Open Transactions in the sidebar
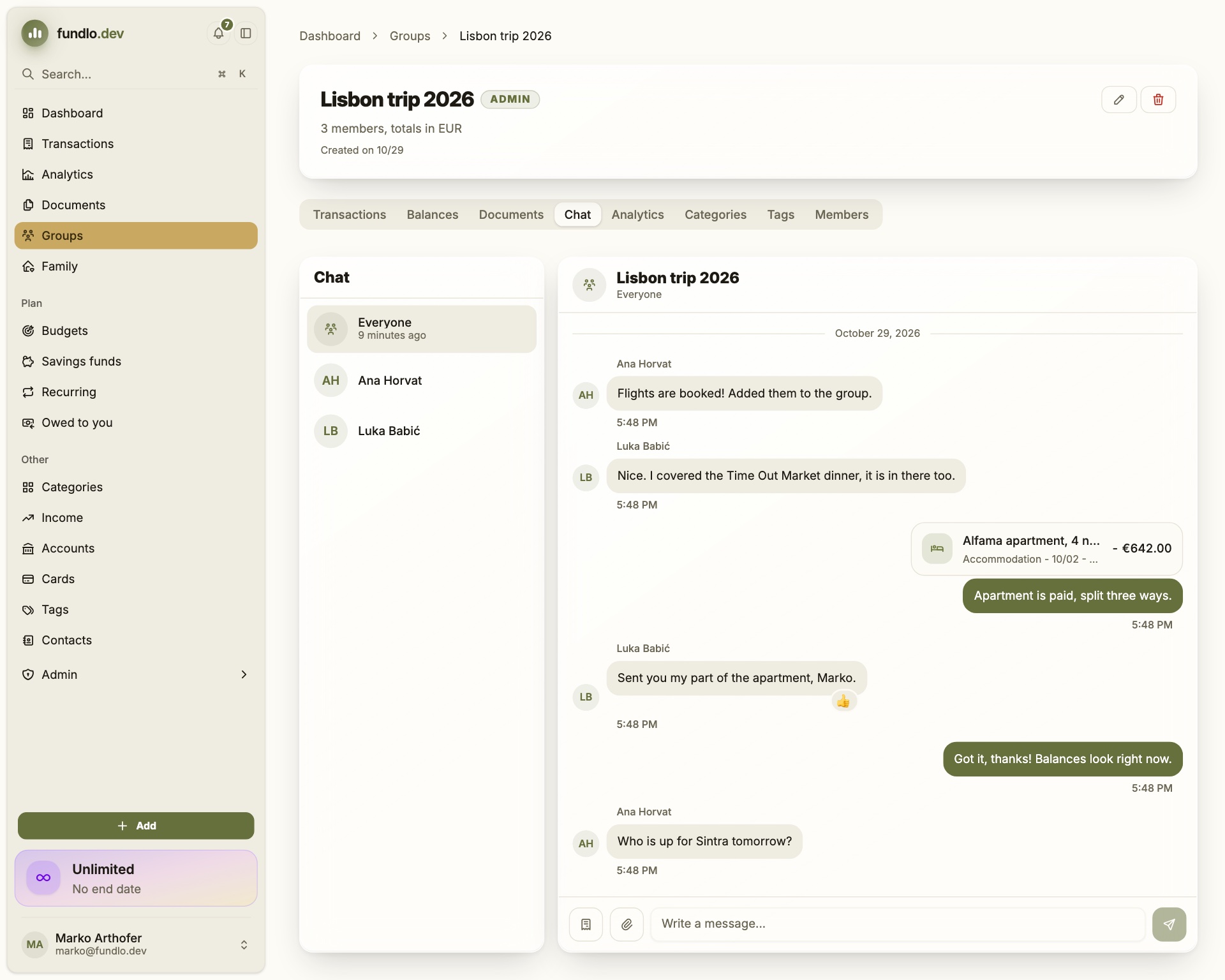The image size is (1225, 980). point(136,144)
